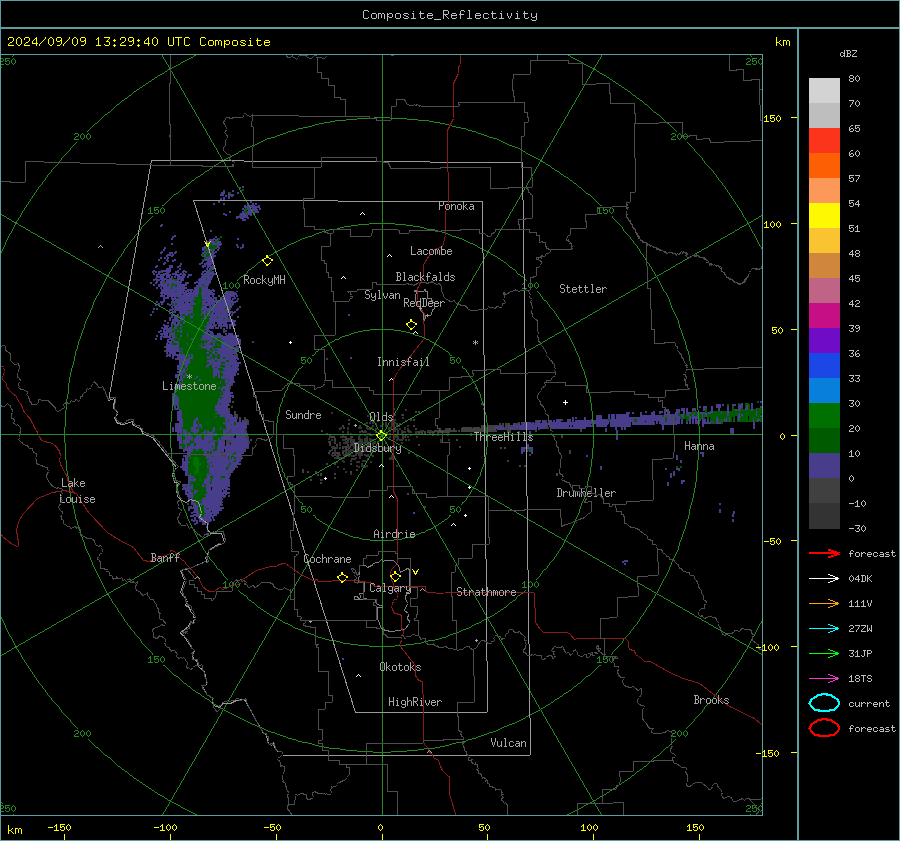The image size is (900, 841).
Task: Click the Lacombe town label
Action: click(431, 251)
